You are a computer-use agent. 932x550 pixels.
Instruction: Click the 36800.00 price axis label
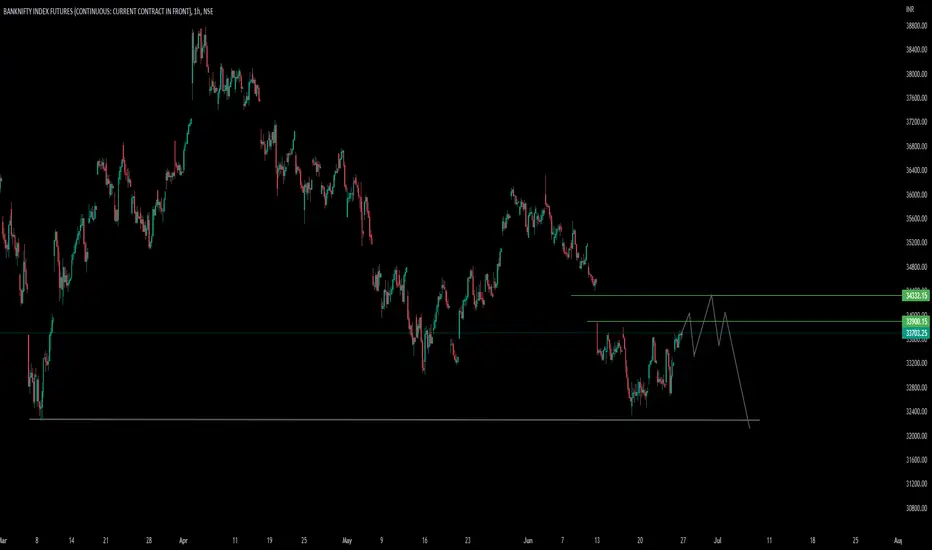pyautogui.click(x=916, y=146)
